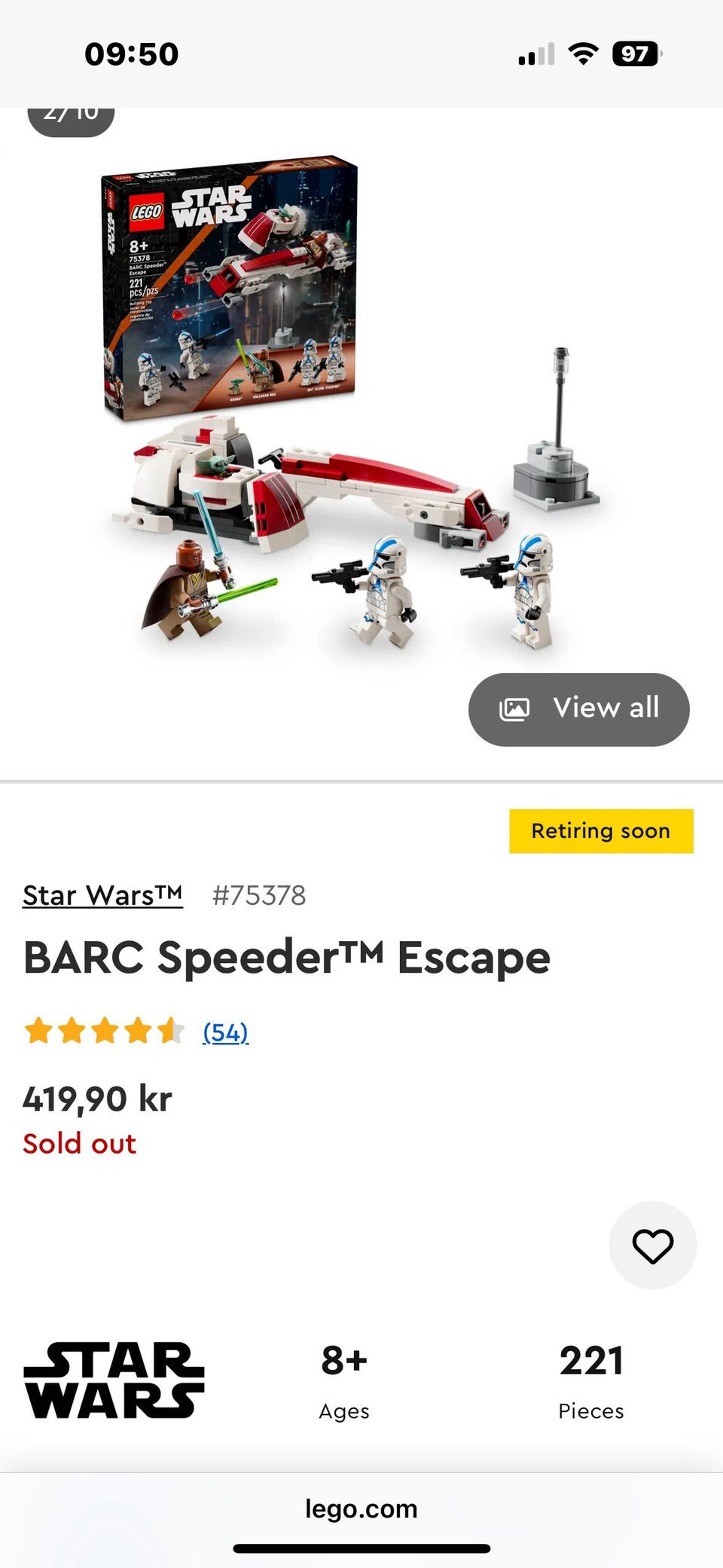Tap the star rating row
This screenshot has width=723, height=1568.
[104, 1031]
